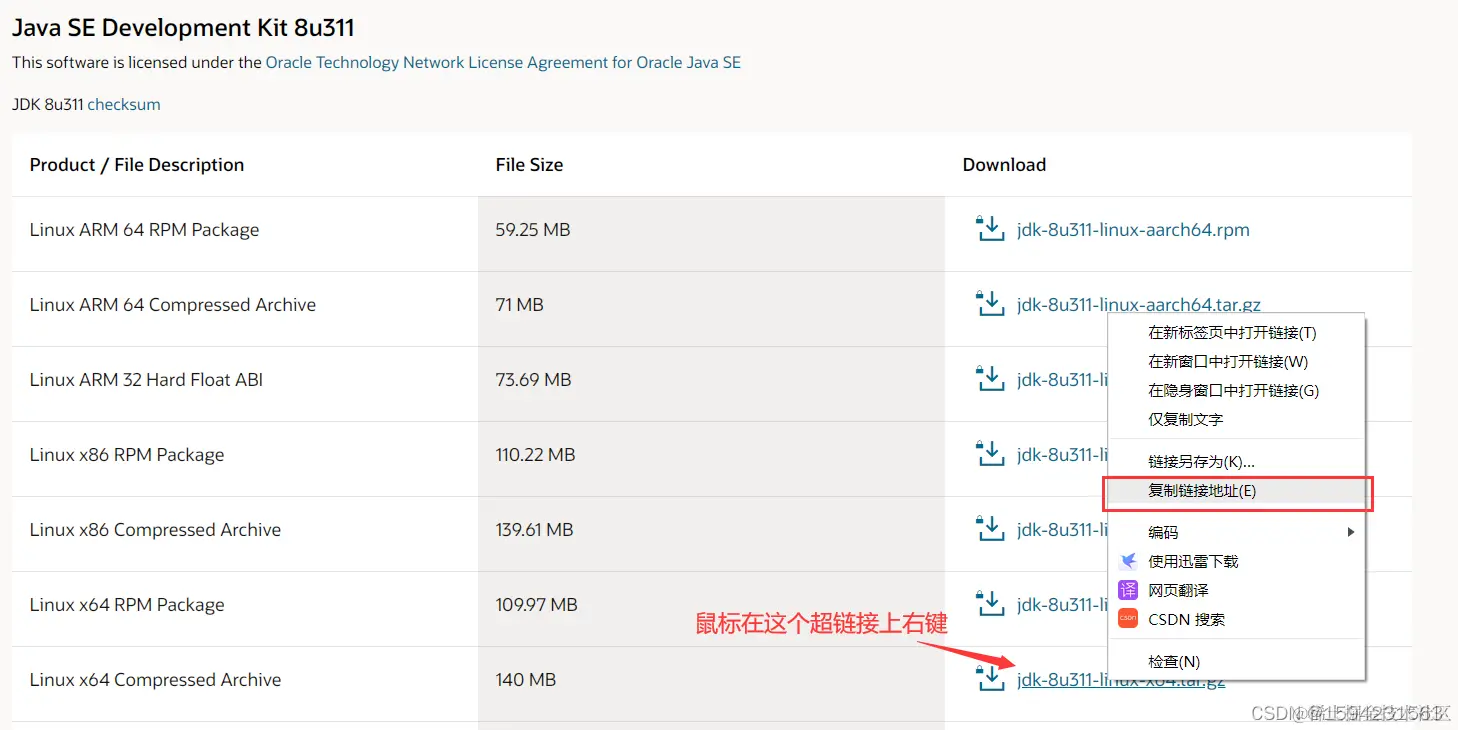
Task: Click Linux ARM 64 RPM Package text
Action: 144,230
